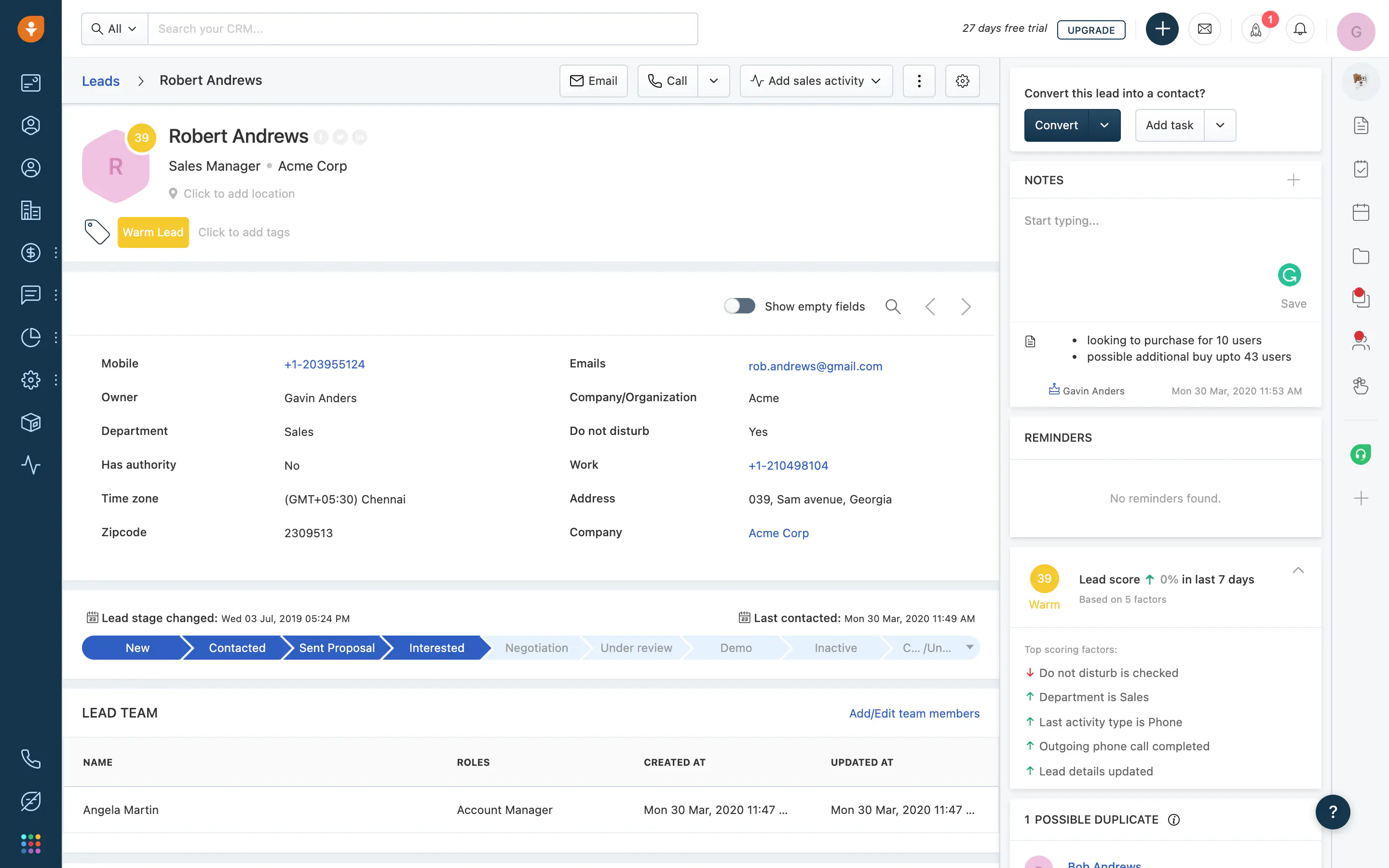Click the Add/Edit team members link
This screenshot has width=1389, height=868.
click(x=914, y=713)
